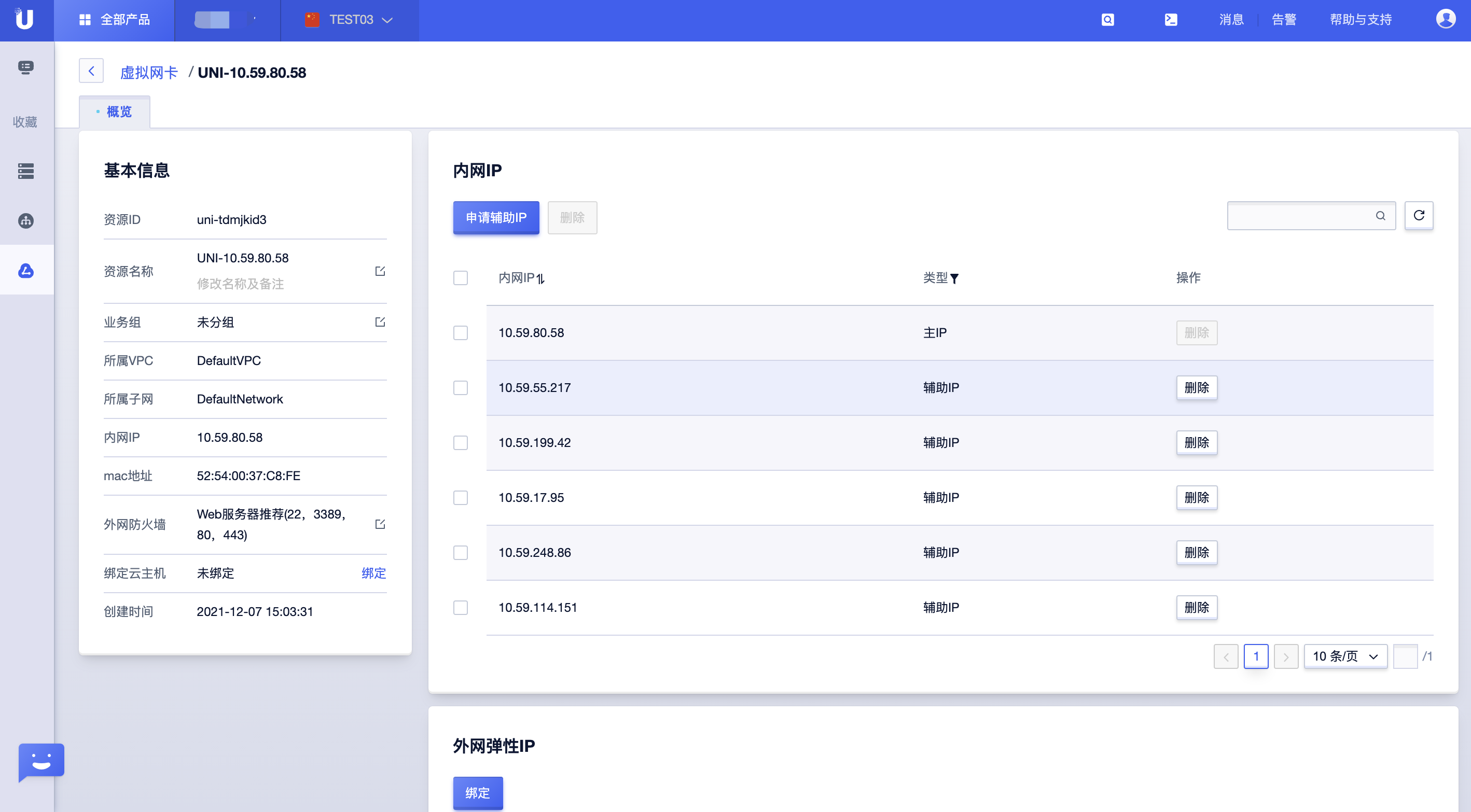
Task: Edit the 资源名称 name and remark
Action: pos(380,271)
